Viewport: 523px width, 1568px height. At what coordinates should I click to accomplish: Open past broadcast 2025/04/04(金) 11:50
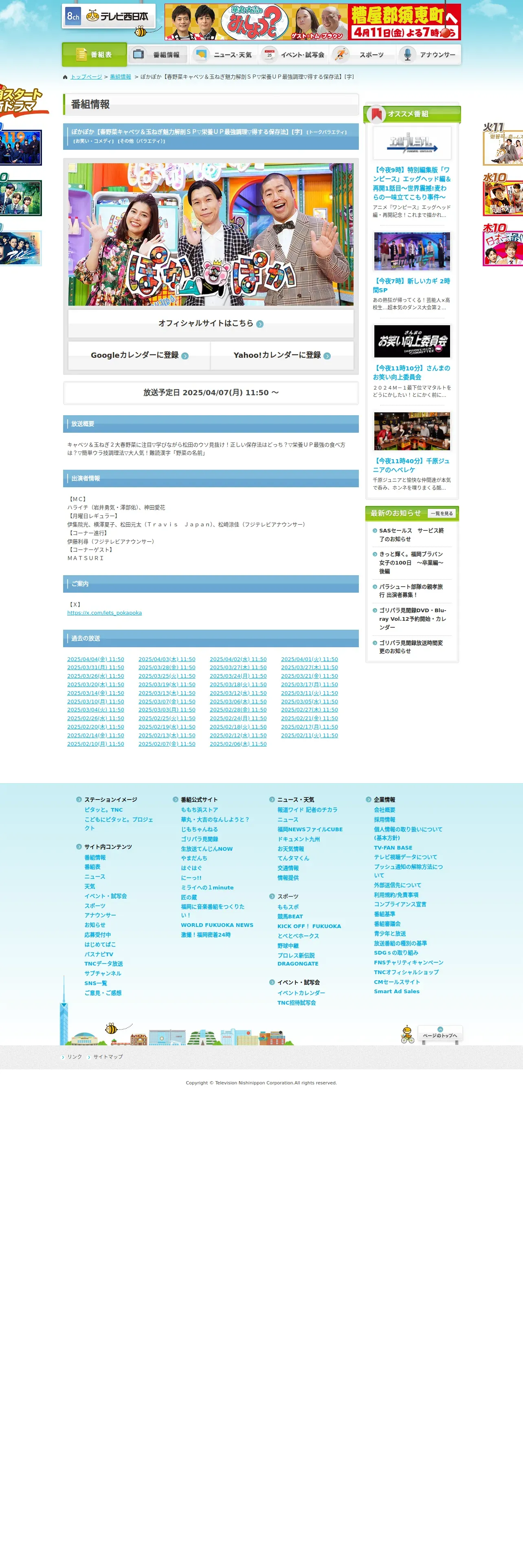pyautogui.click(x=96, y=659)
